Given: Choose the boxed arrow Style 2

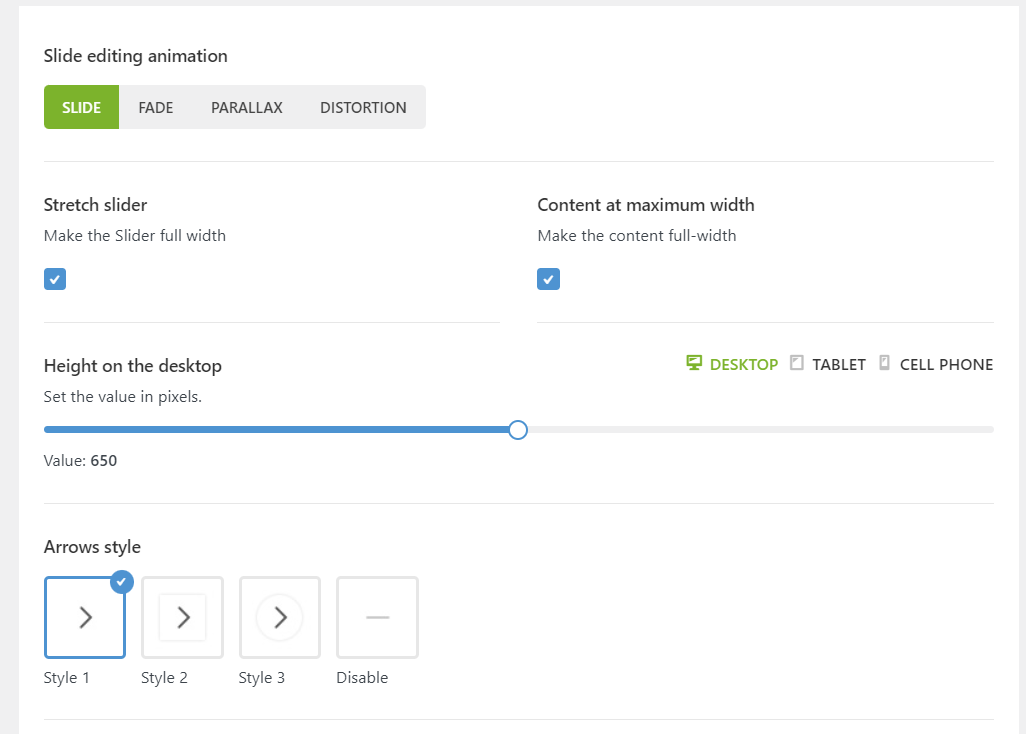Looking at the screenshot, I should click(182, 618).
